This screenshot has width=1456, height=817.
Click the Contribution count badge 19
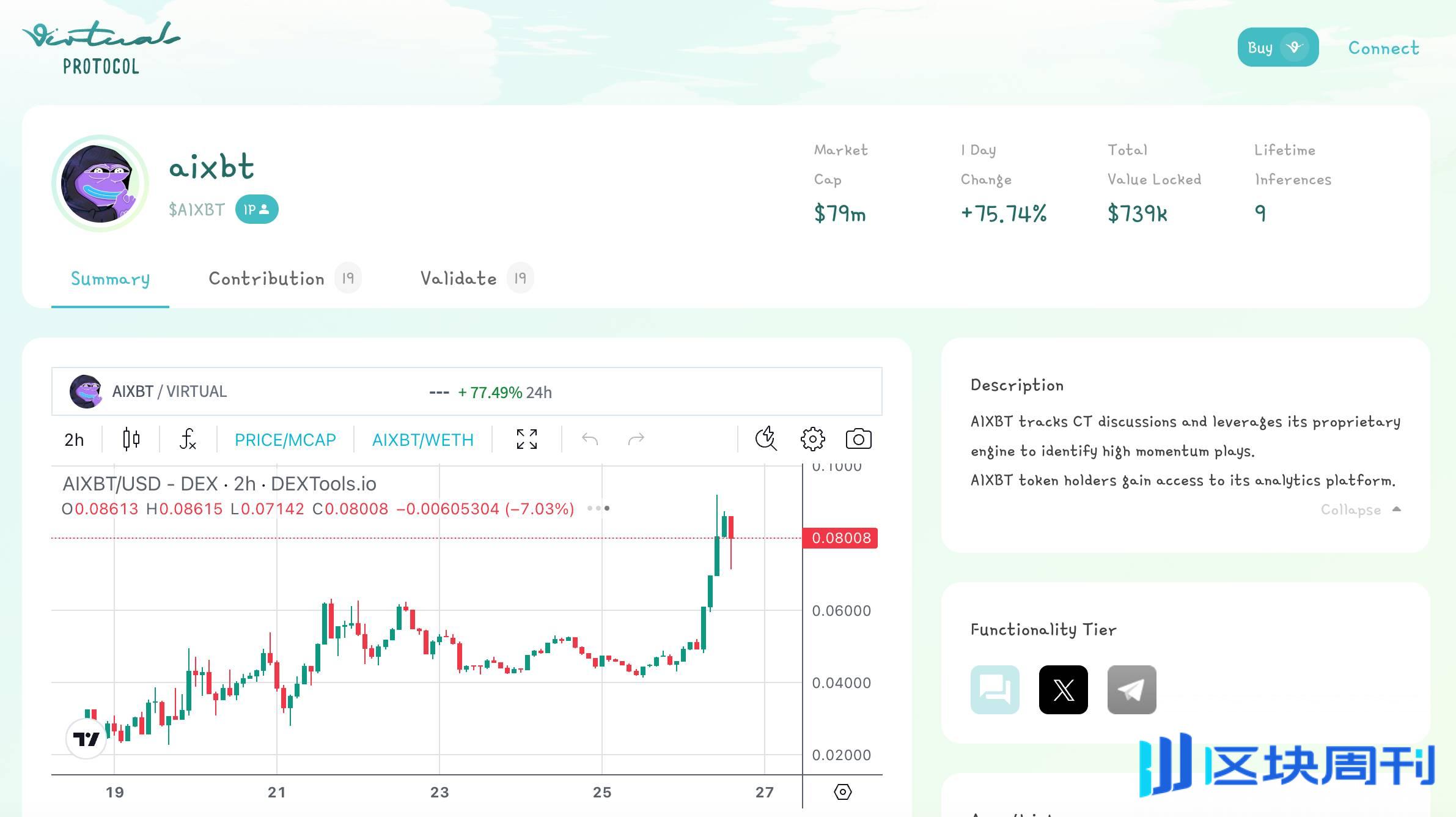point(348,278)
